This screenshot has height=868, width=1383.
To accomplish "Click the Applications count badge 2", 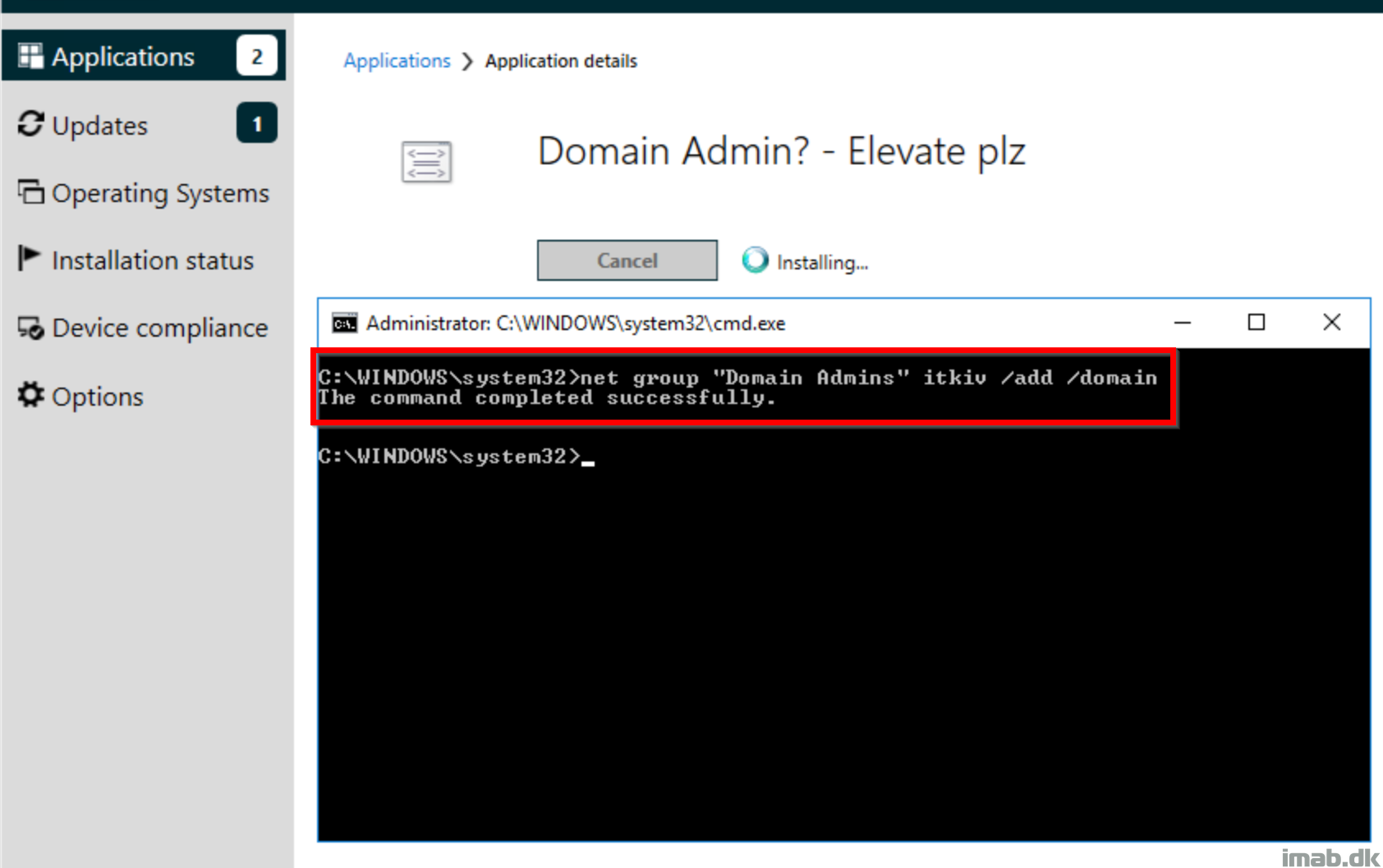I will (256, 56).
